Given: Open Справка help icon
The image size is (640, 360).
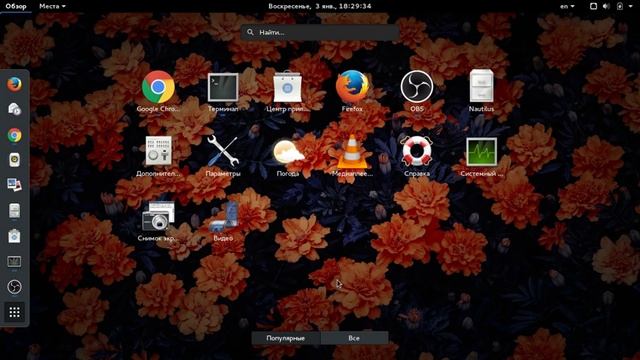Looking at the screenshot, I should point(416,151).
